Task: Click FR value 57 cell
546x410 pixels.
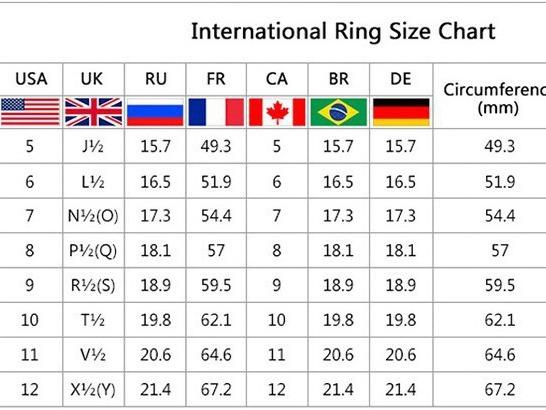Action: 216,250
